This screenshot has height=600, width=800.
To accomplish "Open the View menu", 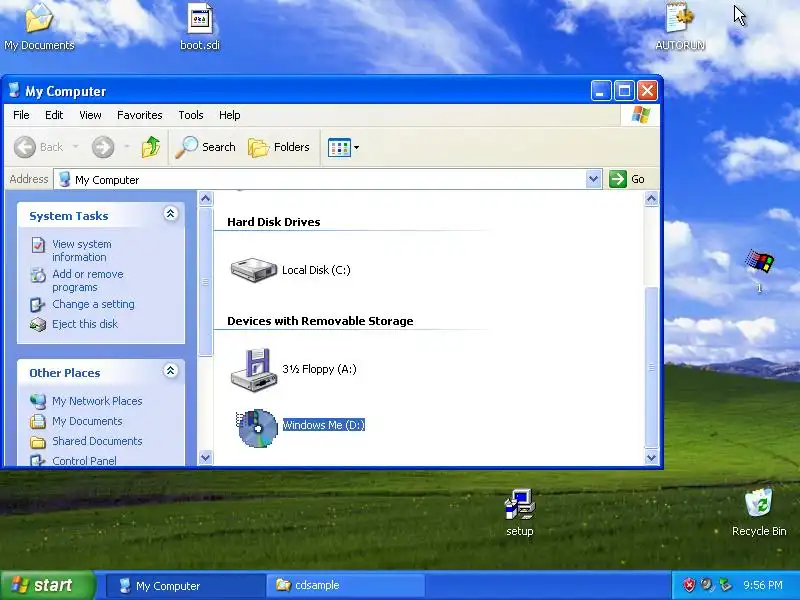I will click(x=90, y=115).
